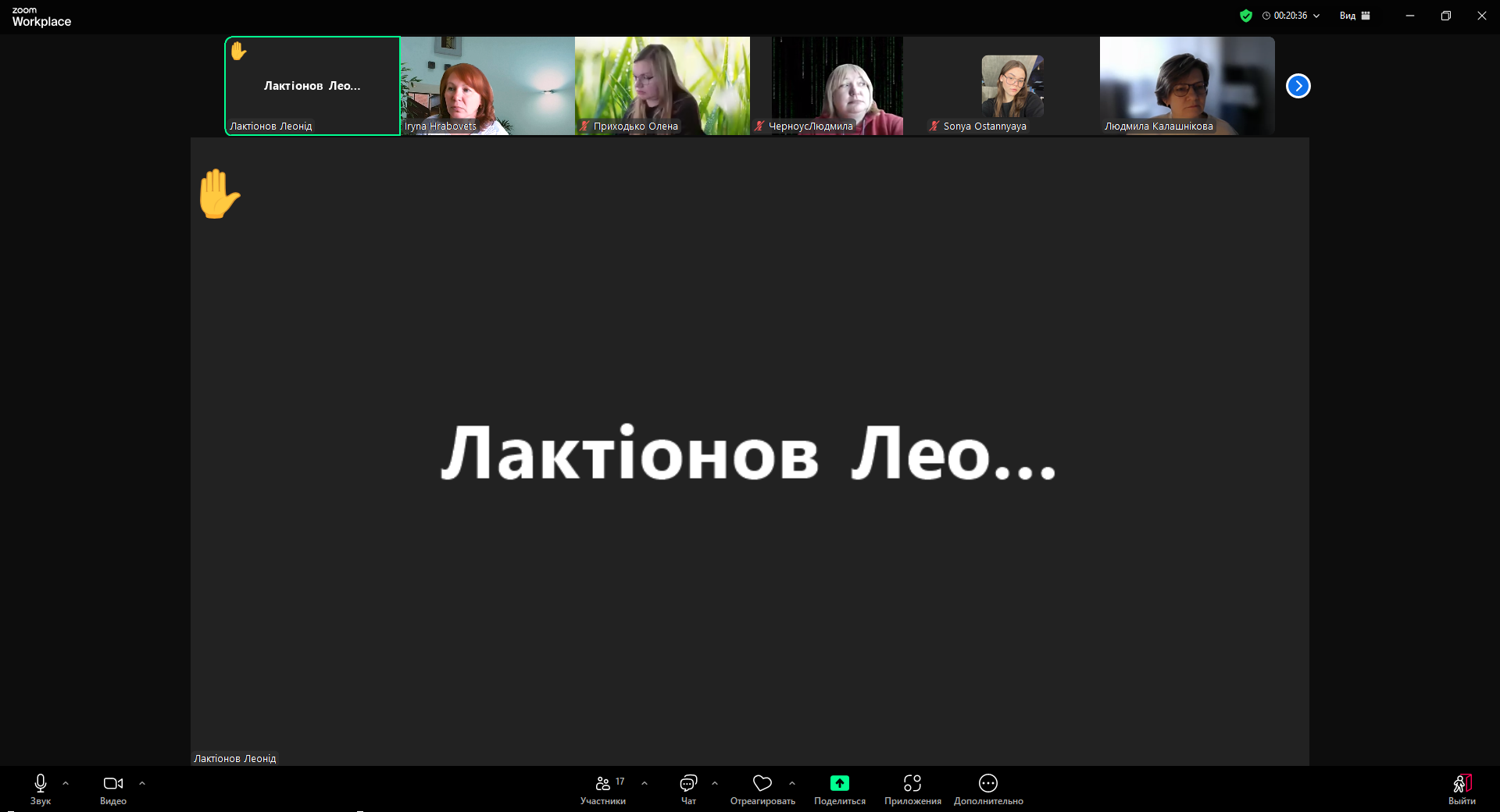
Task: Expand audio options arrow next to Звук
Action: coord(66,783)
